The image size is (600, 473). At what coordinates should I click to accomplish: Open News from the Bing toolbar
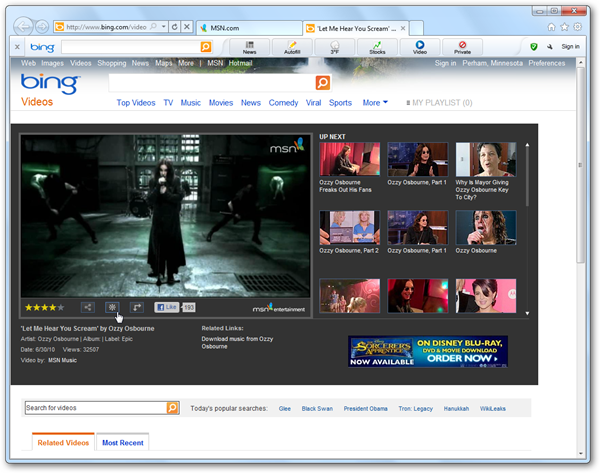[x=249, y=47]
